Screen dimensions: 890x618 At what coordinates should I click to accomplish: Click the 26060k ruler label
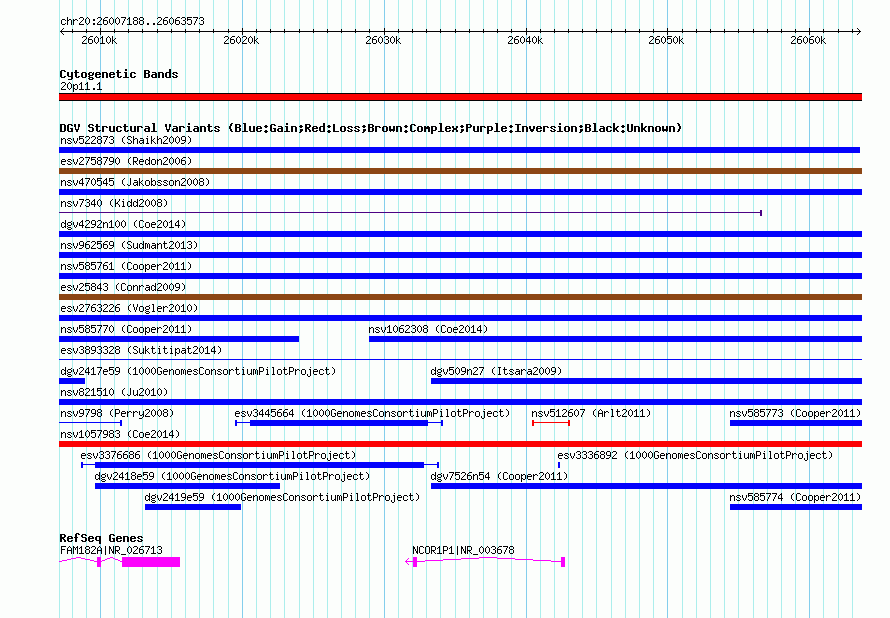(x=808, y=40)
